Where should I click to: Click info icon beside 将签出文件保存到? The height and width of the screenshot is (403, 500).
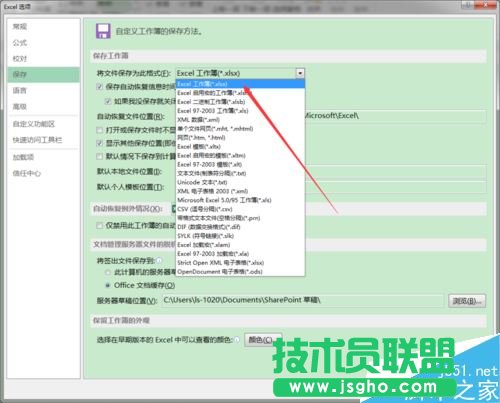coord(159,260)
